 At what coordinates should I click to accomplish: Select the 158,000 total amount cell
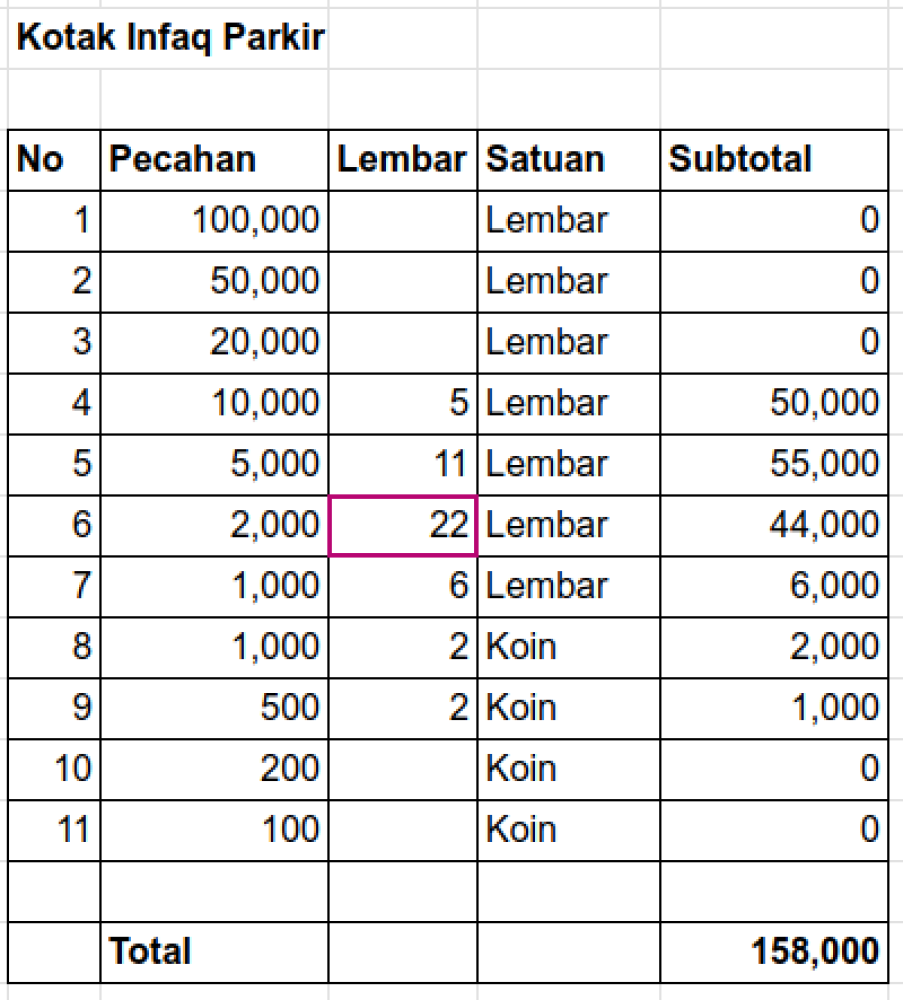pyautogui.click(x=773, y=951)
